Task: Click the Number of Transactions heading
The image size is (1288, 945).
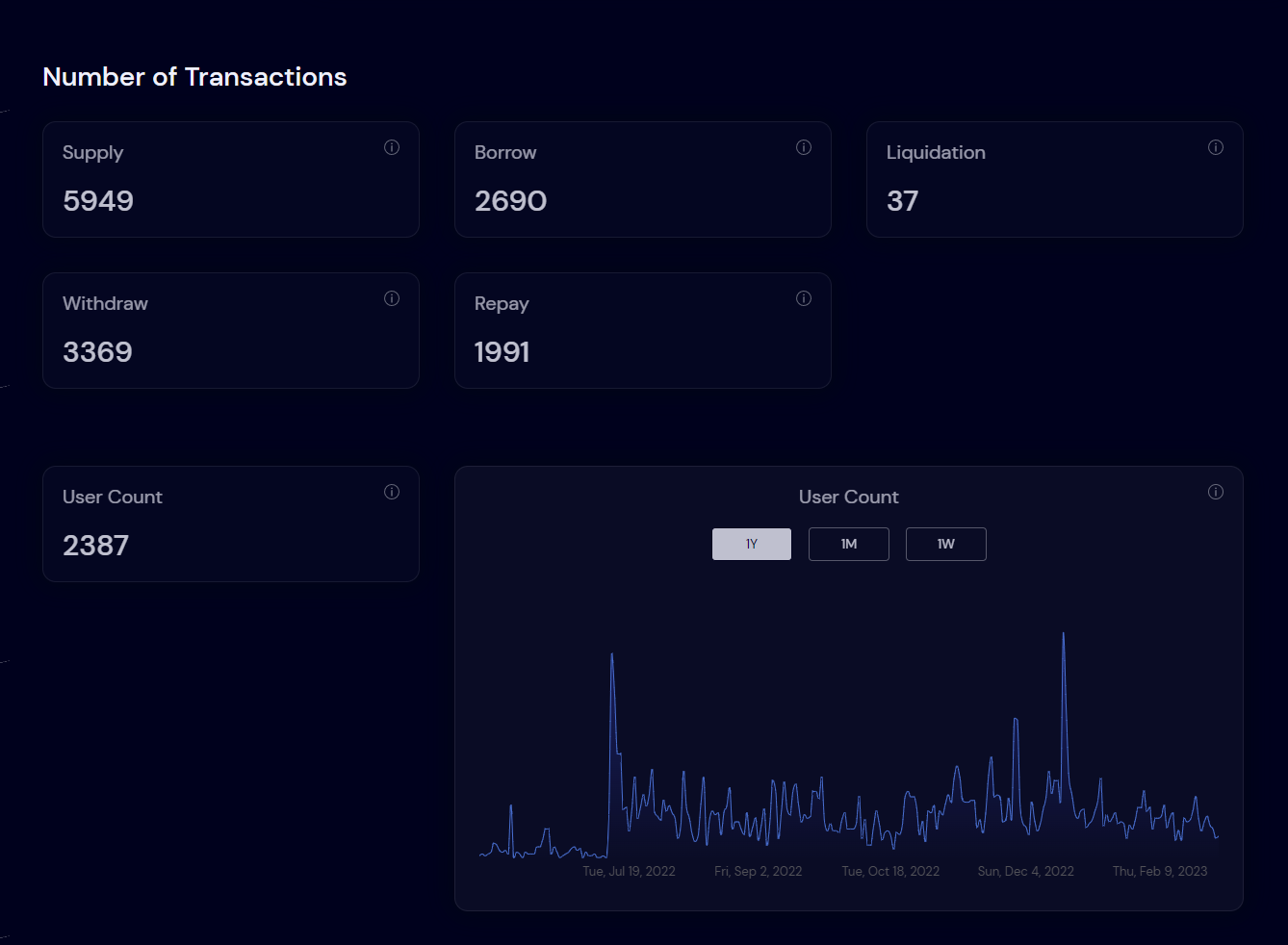Action: tap(194, 77)
